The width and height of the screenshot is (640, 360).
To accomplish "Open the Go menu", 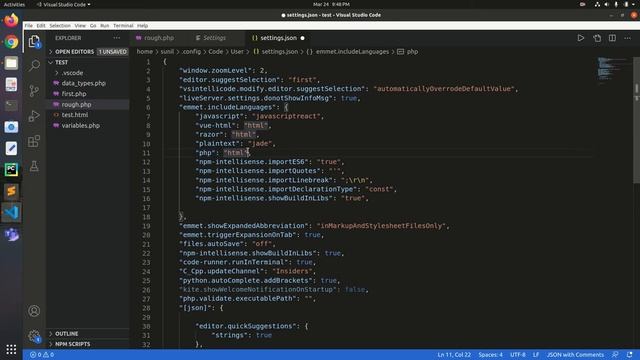I will coord(93,26).
